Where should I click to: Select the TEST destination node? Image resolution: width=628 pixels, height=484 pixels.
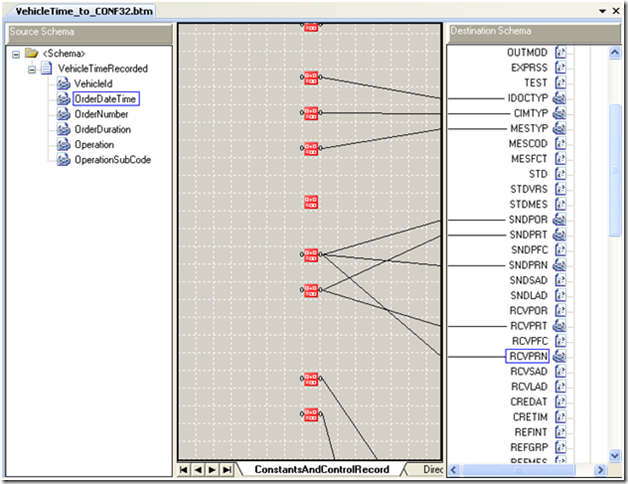[x=535, y=83]
